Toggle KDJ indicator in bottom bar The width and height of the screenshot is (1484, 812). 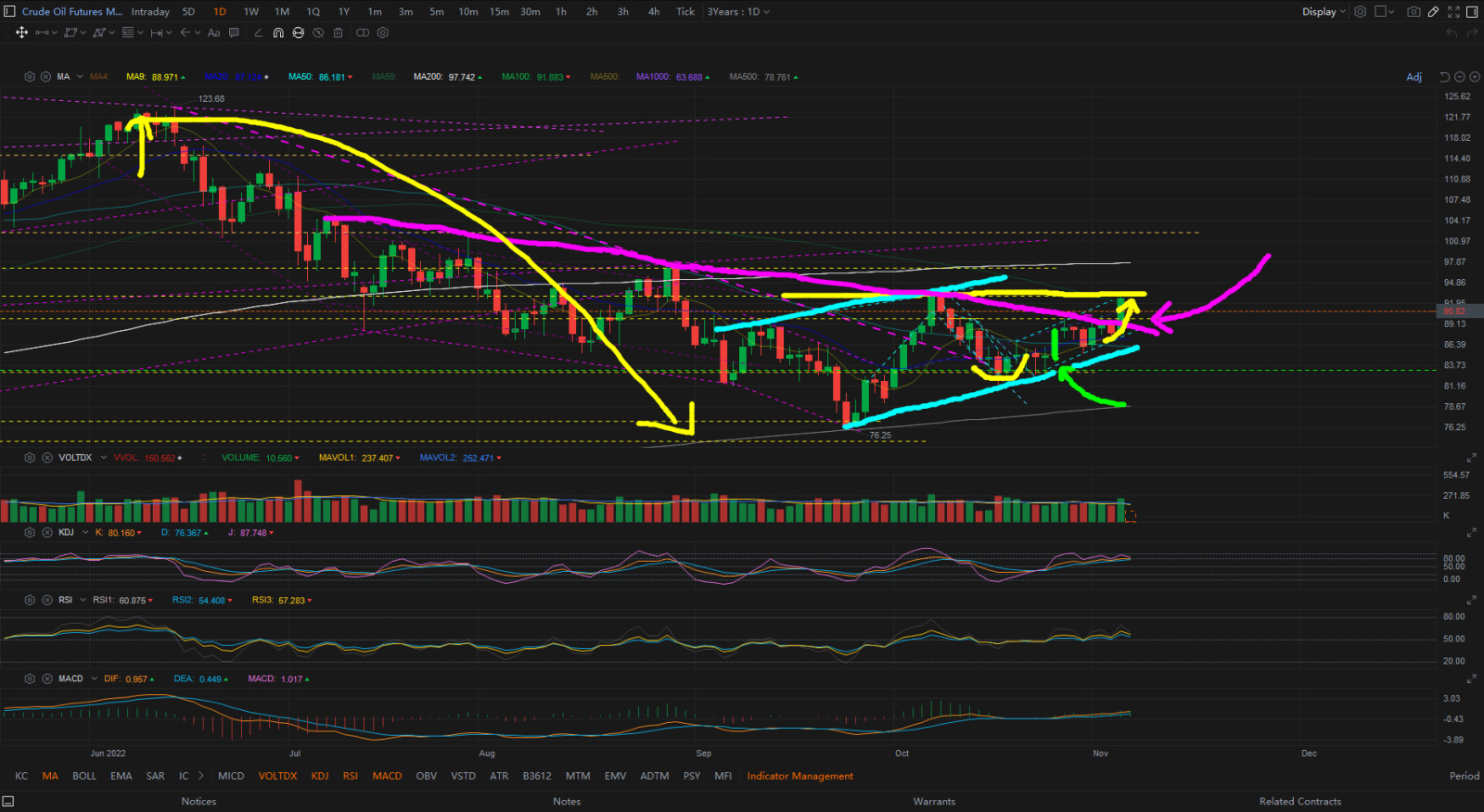click(320, 776)
